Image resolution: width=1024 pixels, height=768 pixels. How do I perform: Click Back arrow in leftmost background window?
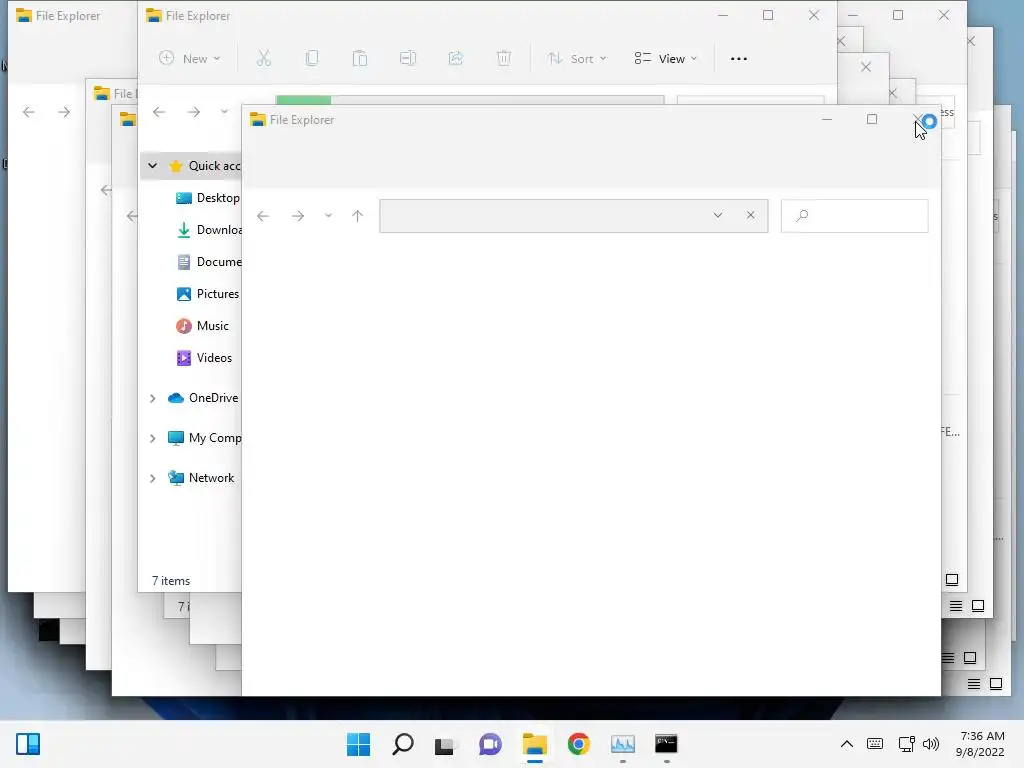29,112
